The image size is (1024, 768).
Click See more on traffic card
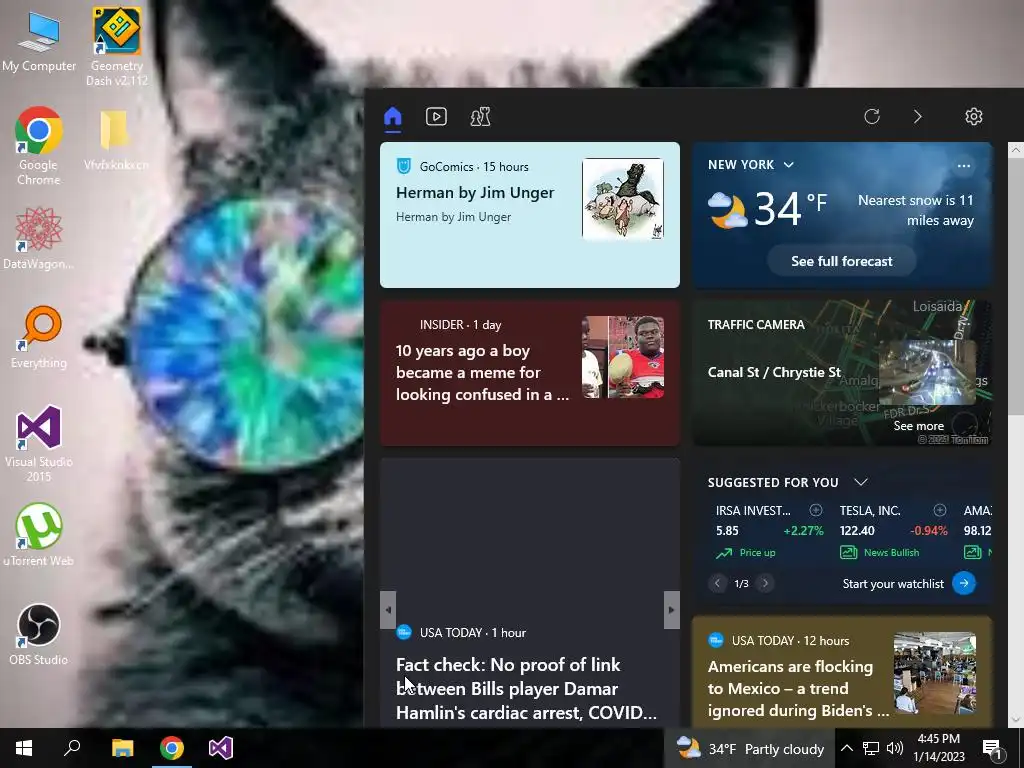tap(918, 426)
